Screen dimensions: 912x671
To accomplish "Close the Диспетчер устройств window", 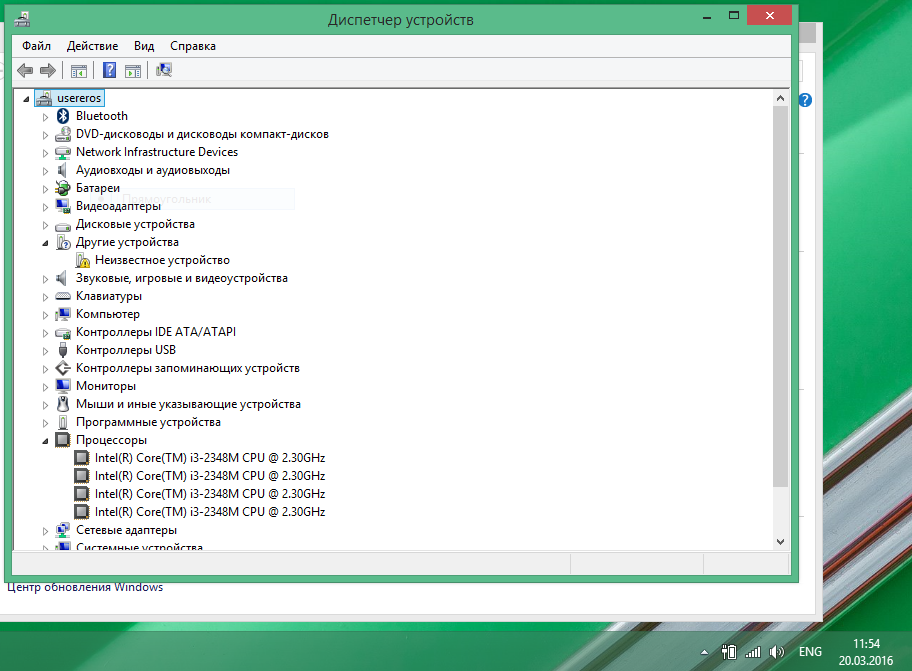I will click(770, 16).
